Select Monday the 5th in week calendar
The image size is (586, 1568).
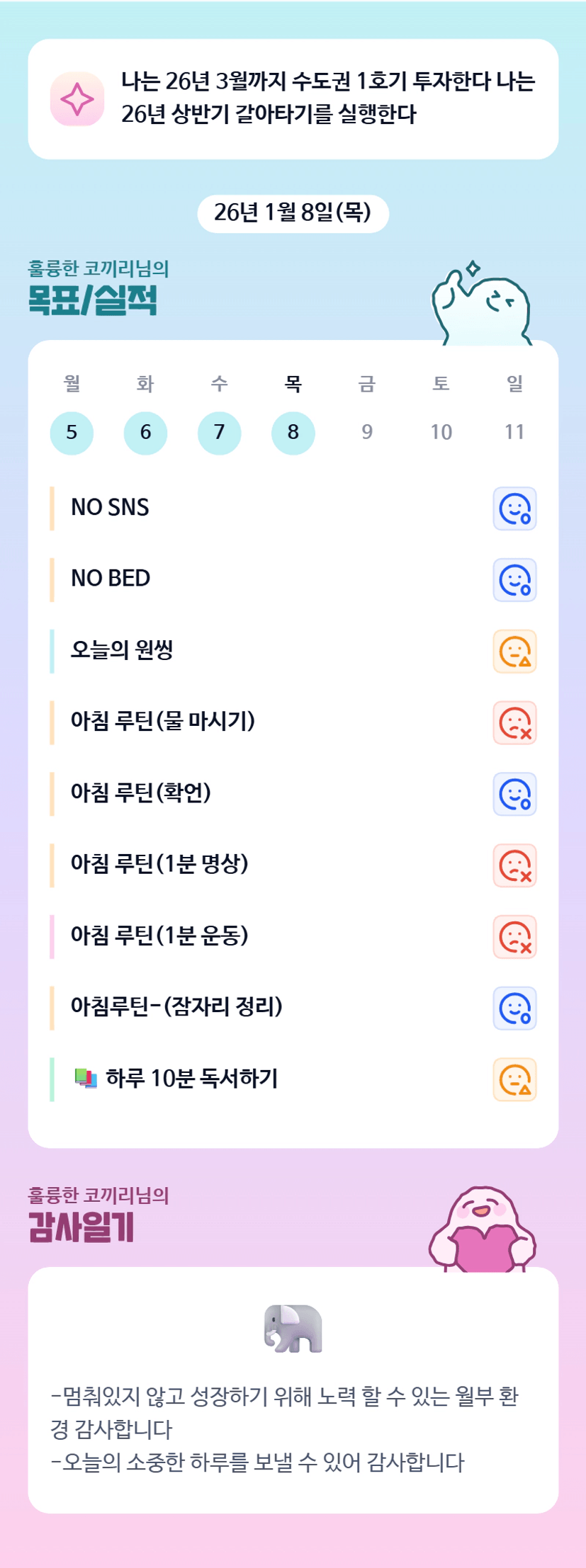coord(72,433)
